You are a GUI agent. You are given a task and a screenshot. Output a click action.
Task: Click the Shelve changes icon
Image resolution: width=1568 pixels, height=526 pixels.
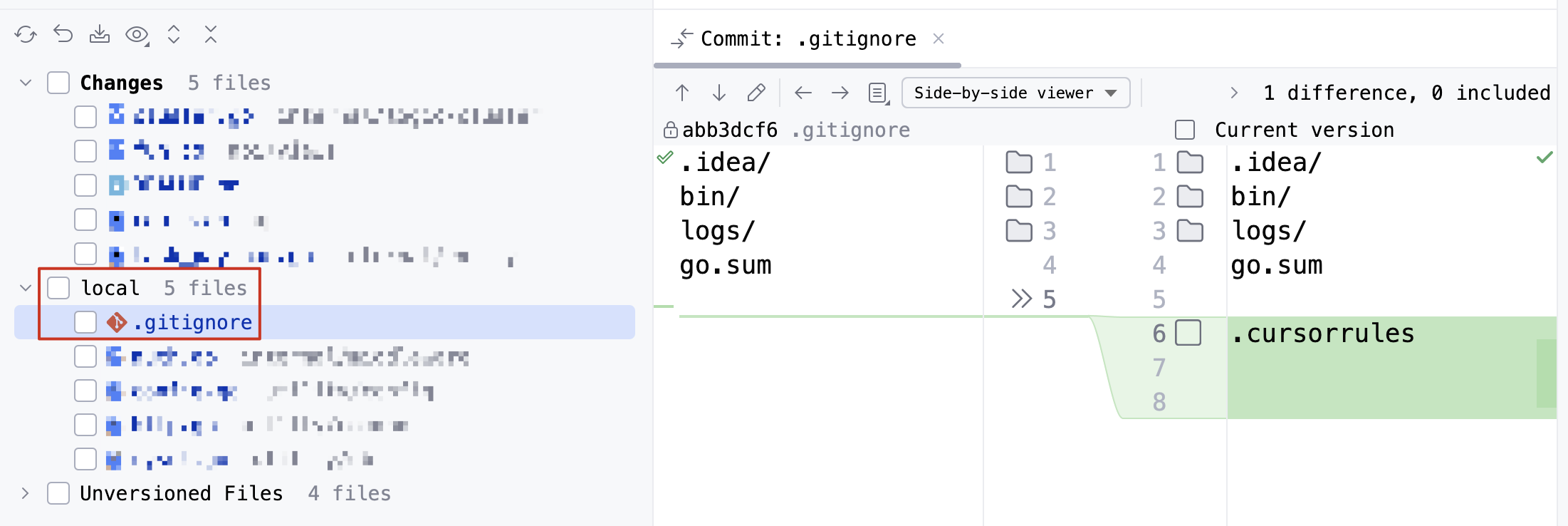[100, 34]
